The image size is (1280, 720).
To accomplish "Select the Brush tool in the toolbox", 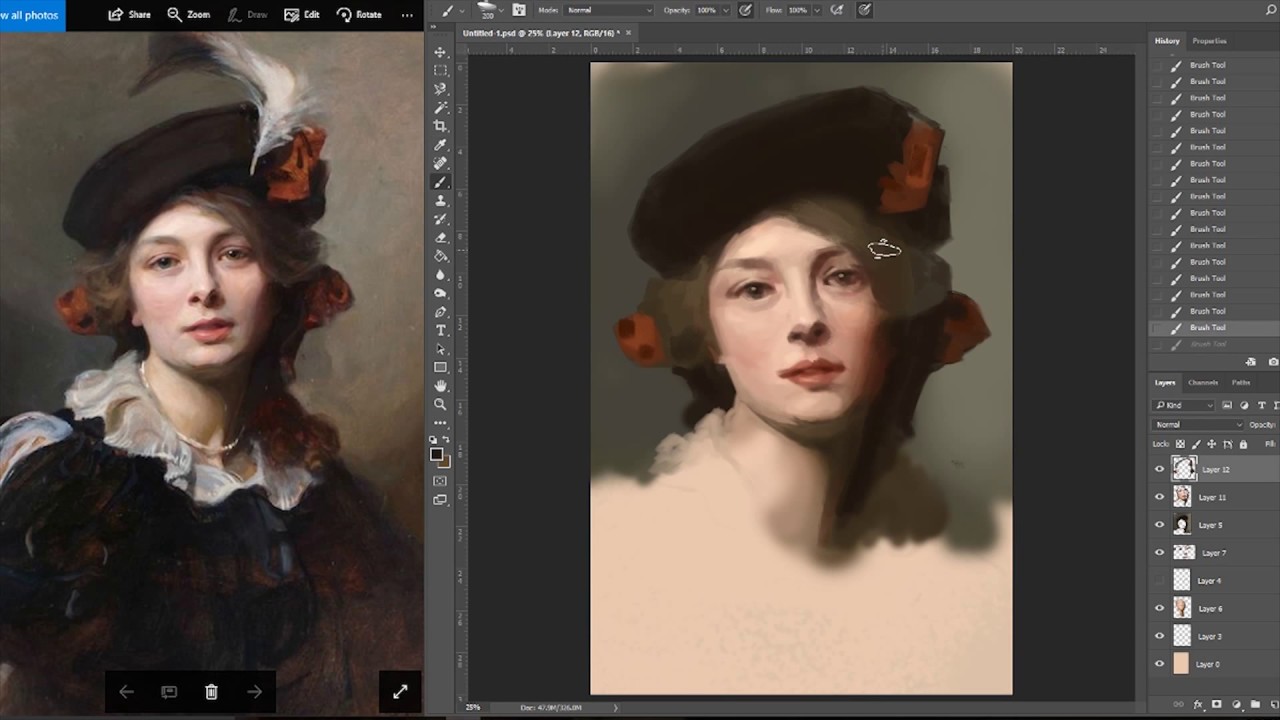I will click(440, 182).
